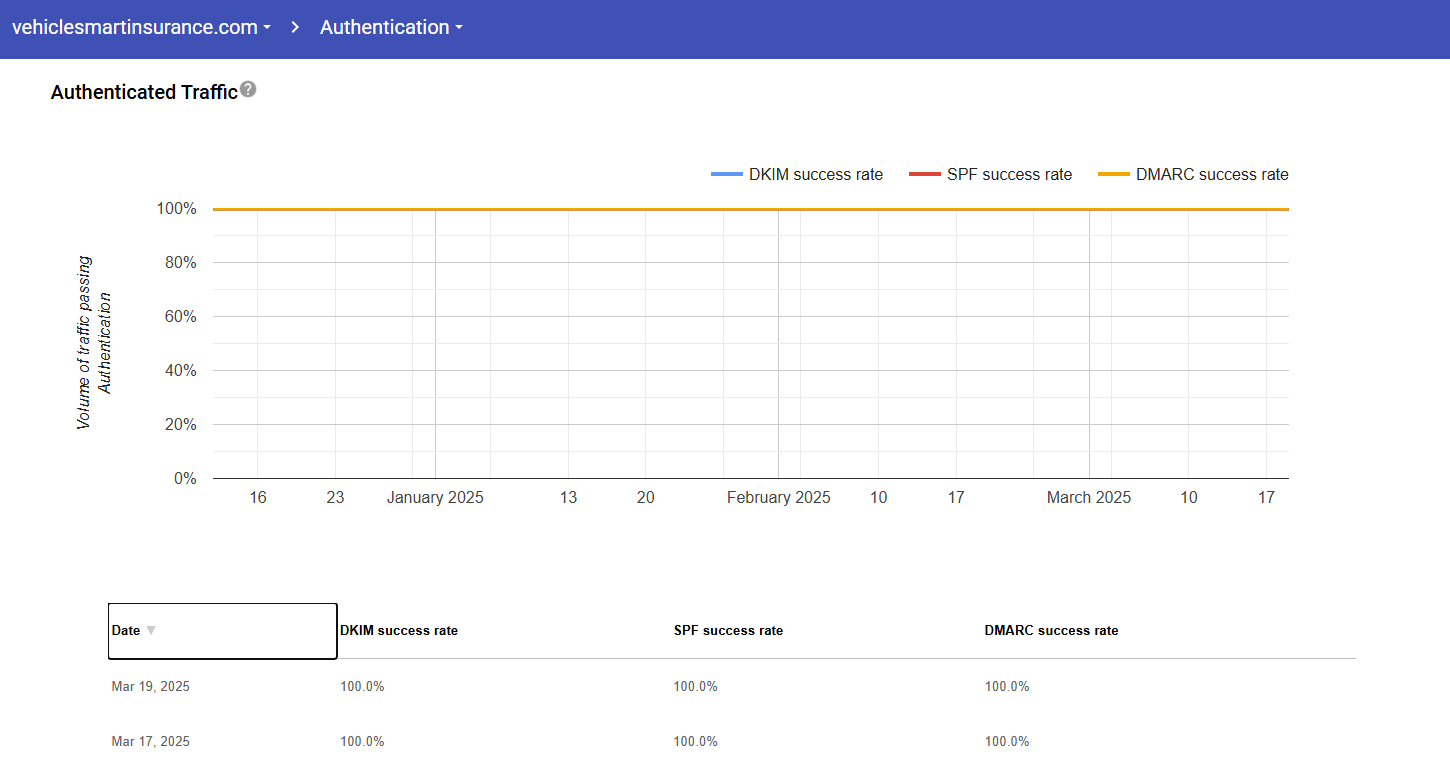This screenshot has height=760, width=1450.
Task: Click SPF success rate column header
Action: coord(728,631)
